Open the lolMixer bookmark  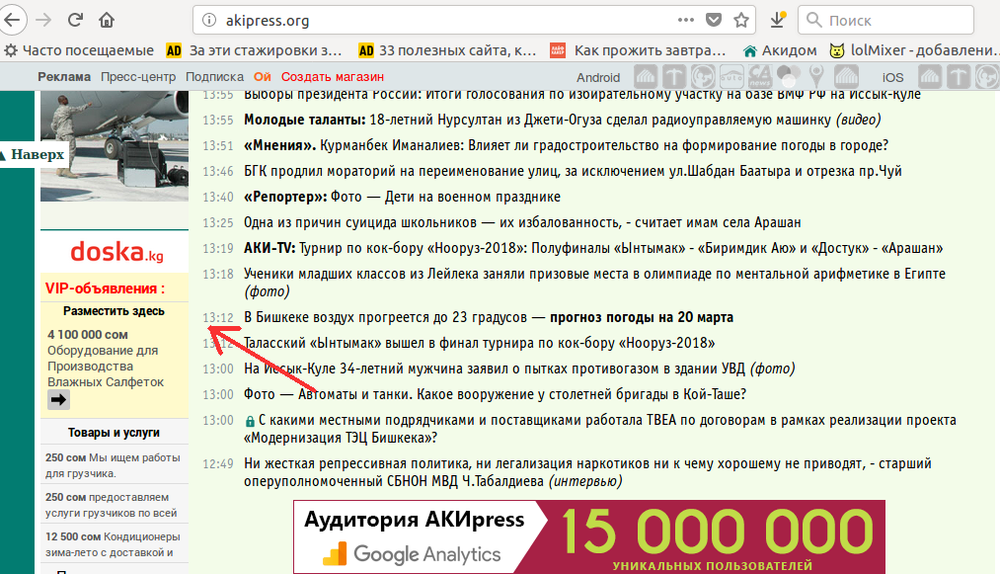tap(915, 50)
